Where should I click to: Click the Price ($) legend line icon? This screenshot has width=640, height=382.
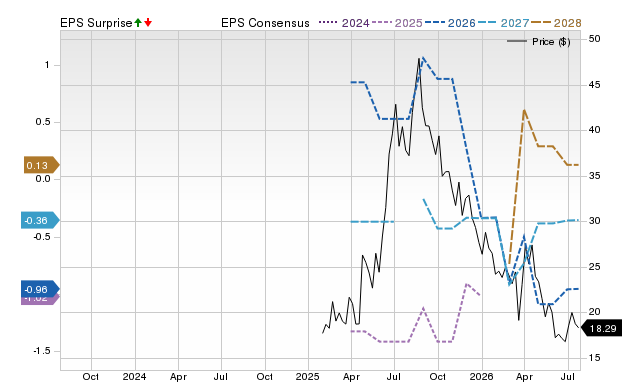517,41
